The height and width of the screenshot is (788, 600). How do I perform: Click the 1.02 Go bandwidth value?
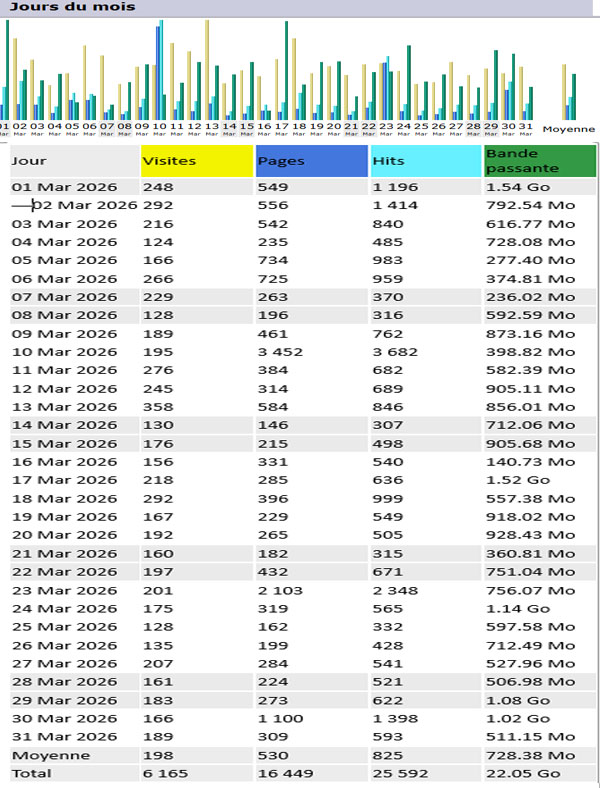[x=518, y=719]
